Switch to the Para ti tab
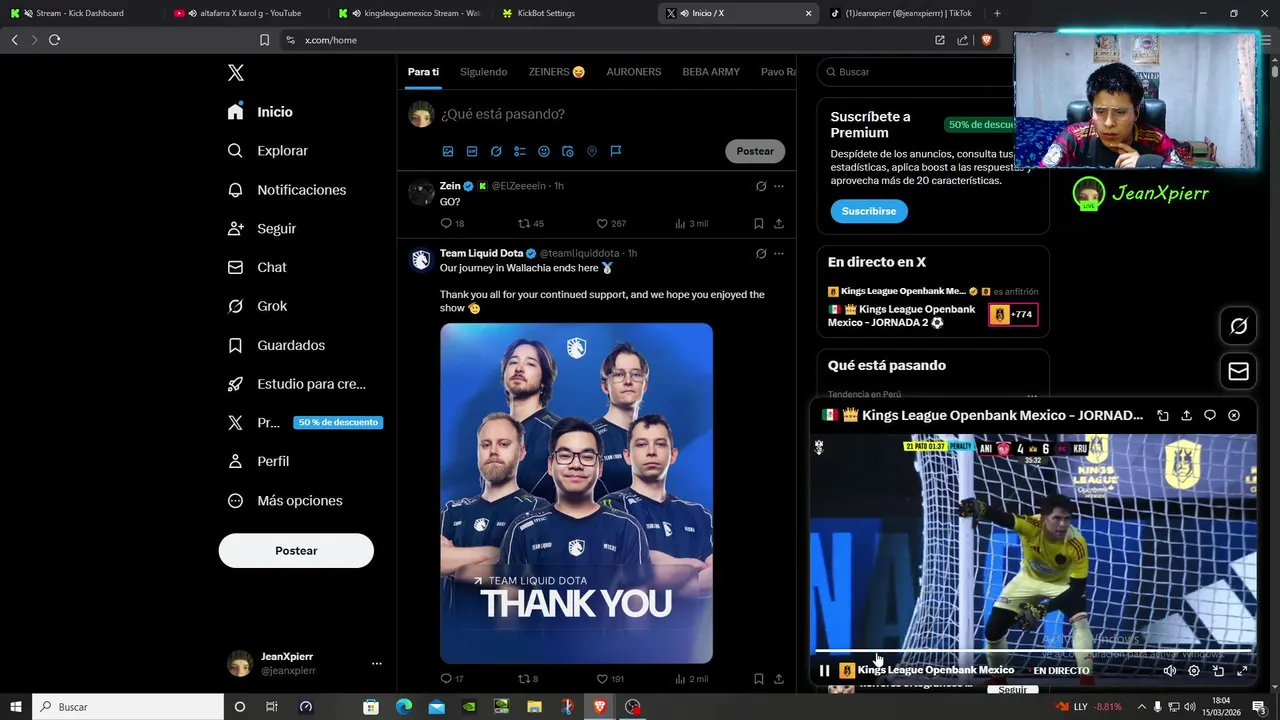1280x720 pixels. 423,72
